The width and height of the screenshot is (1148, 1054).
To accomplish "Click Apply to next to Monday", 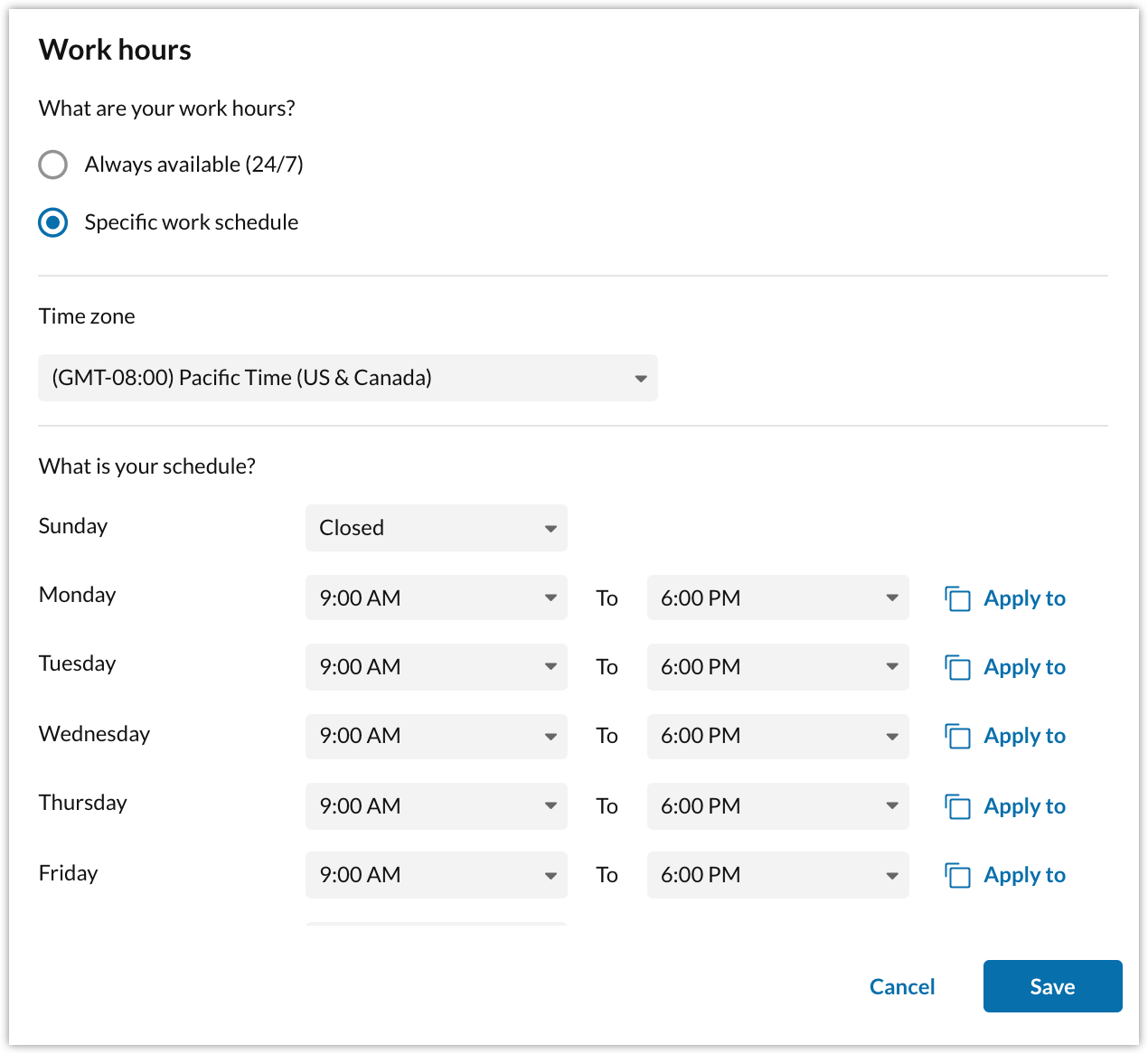I will click(x=1024, y=598).
